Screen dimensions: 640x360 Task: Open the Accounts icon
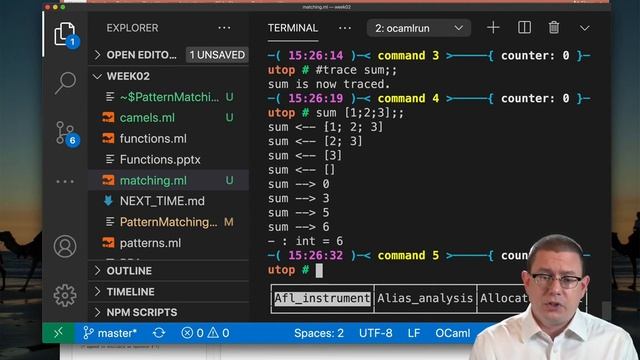pos(65,247)
